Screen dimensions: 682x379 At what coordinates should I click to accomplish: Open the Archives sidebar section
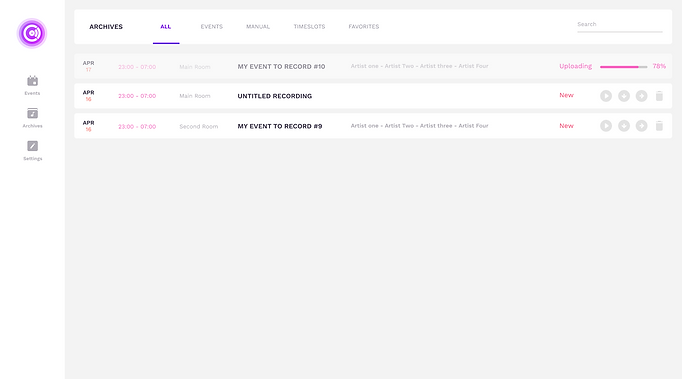(x=32, y=118)
